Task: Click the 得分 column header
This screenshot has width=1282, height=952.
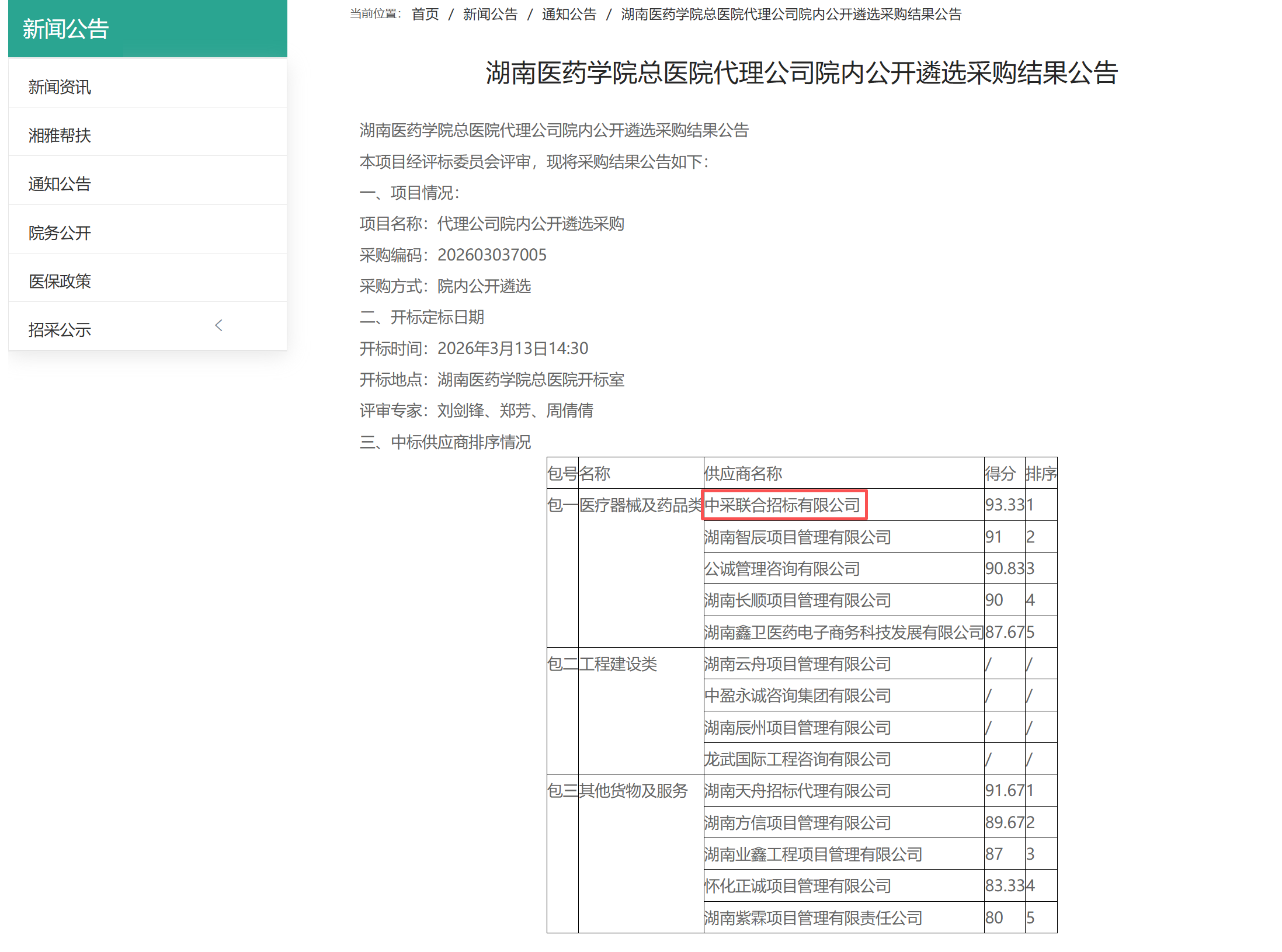Action: (1000, 474)
